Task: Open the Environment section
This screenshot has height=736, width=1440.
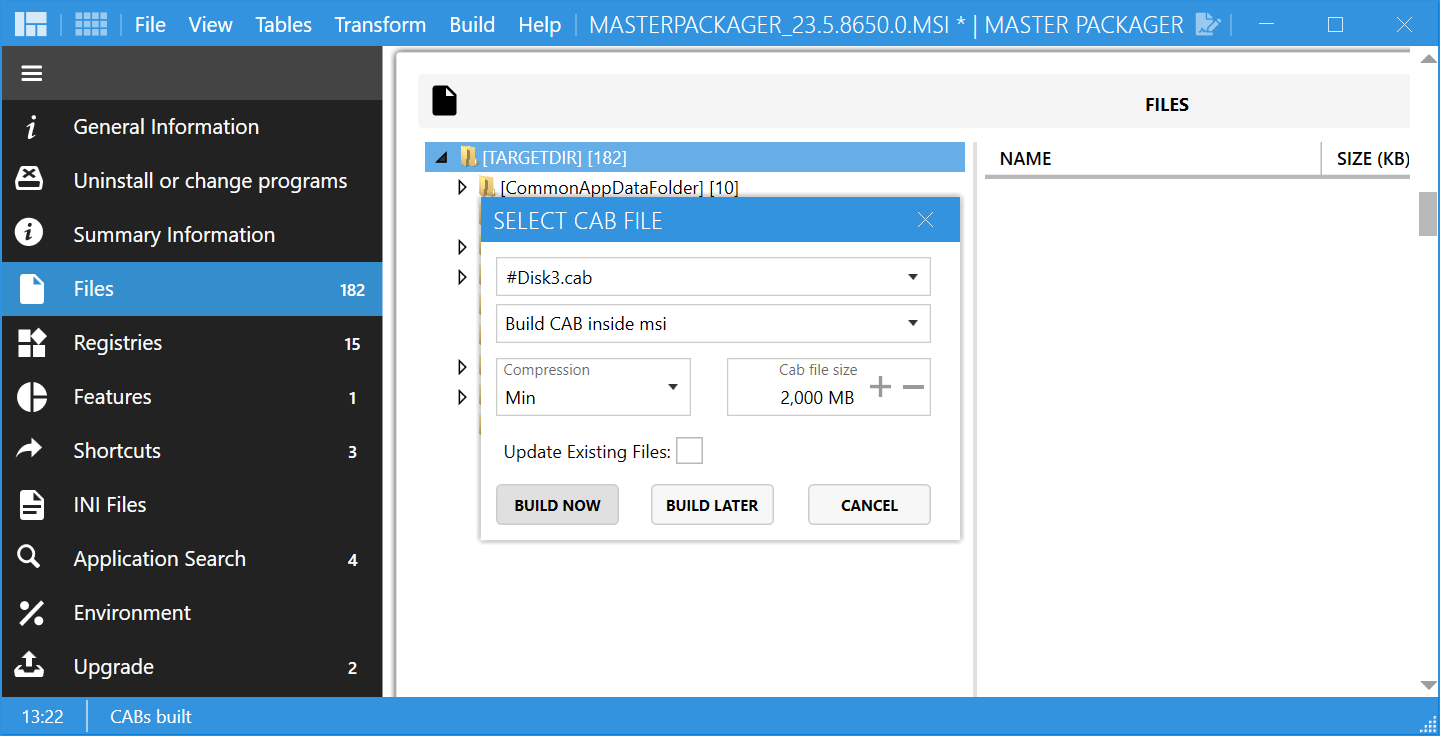Action: [192, 613]
